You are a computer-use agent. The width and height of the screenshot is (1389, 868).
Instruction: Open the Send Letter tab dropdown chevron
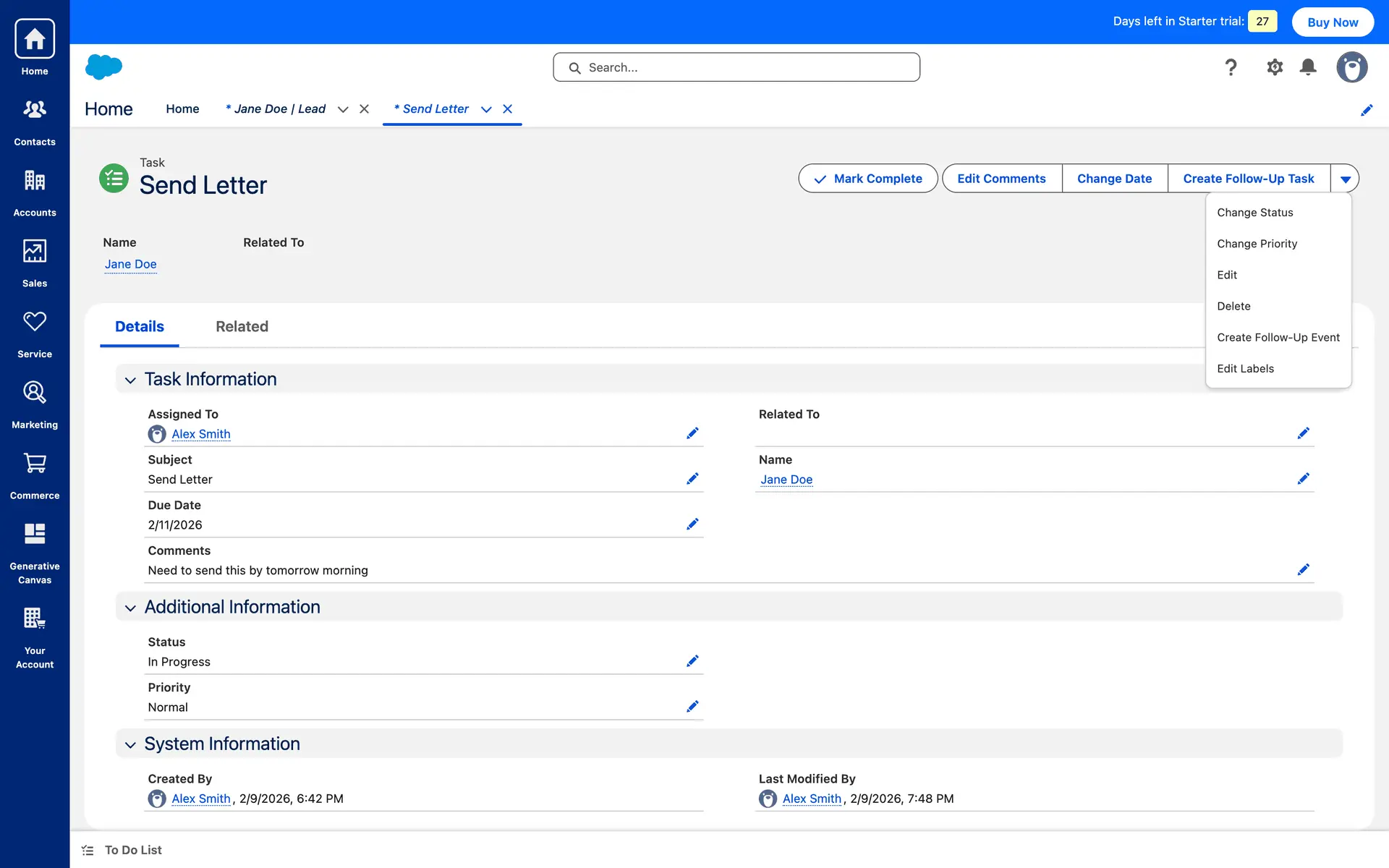[x=486, y=109]
